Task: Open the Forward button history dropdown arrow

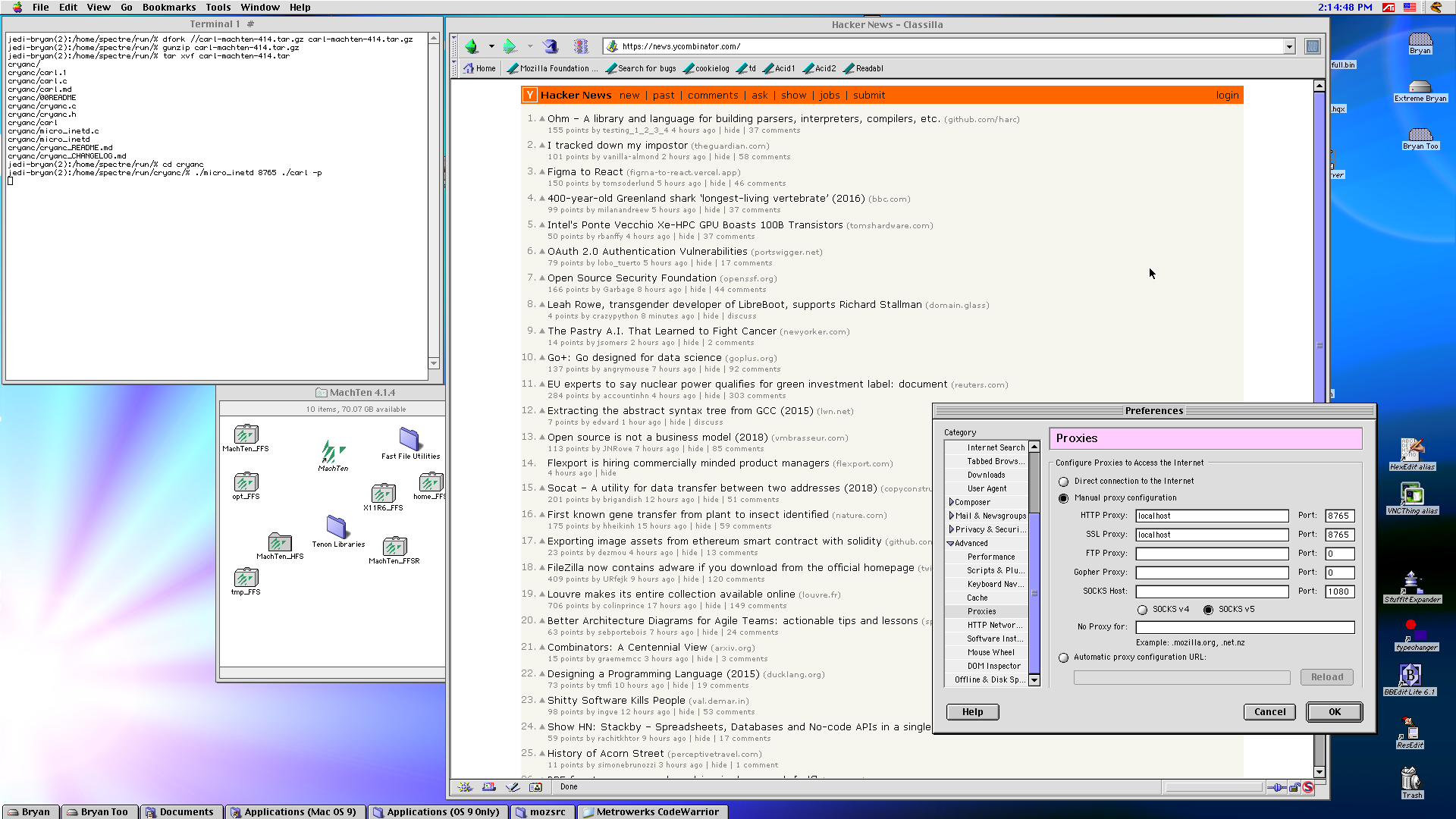Action: (x=530, y=46)
